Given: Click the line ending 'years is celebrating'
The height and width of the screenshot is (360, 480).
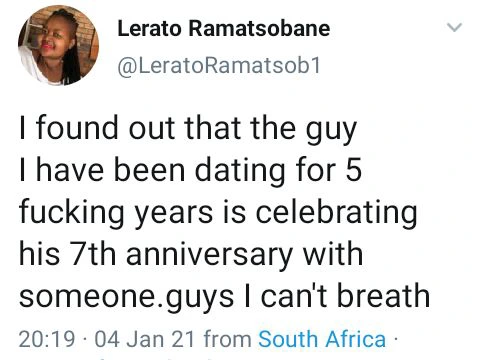Looking at the screenshot, I should click(218, 213).
